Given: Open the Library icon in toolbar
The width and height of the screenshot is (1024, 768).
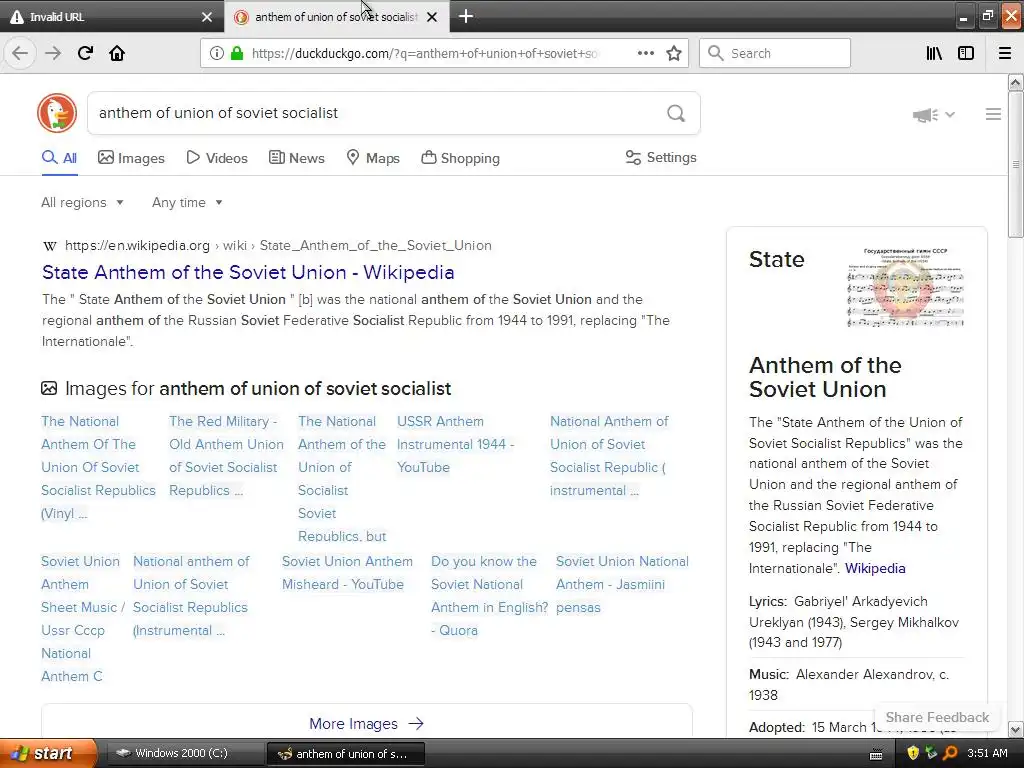Looking at the screenshot, I should 934,54.
